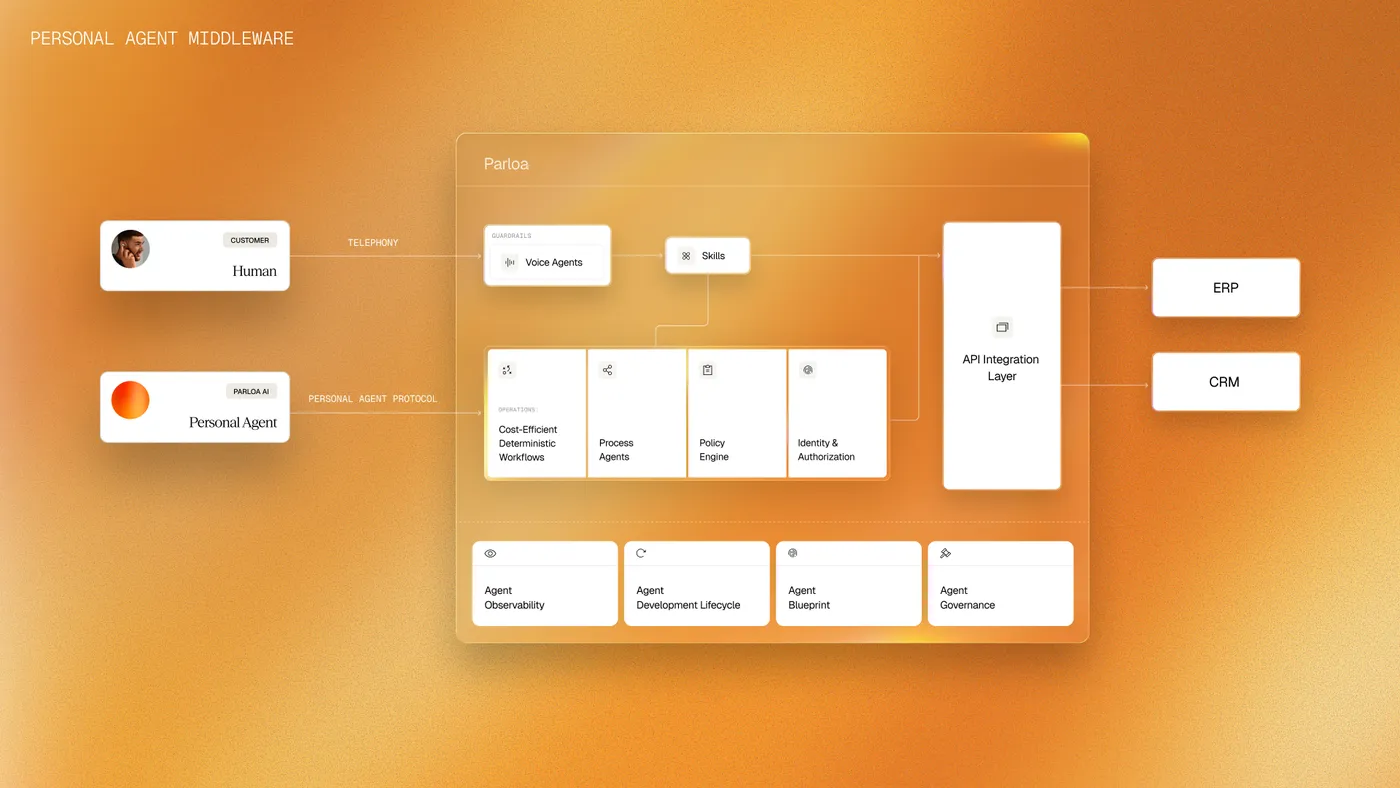
Task: Select the "Skills" text
Action: click(713, 256)
